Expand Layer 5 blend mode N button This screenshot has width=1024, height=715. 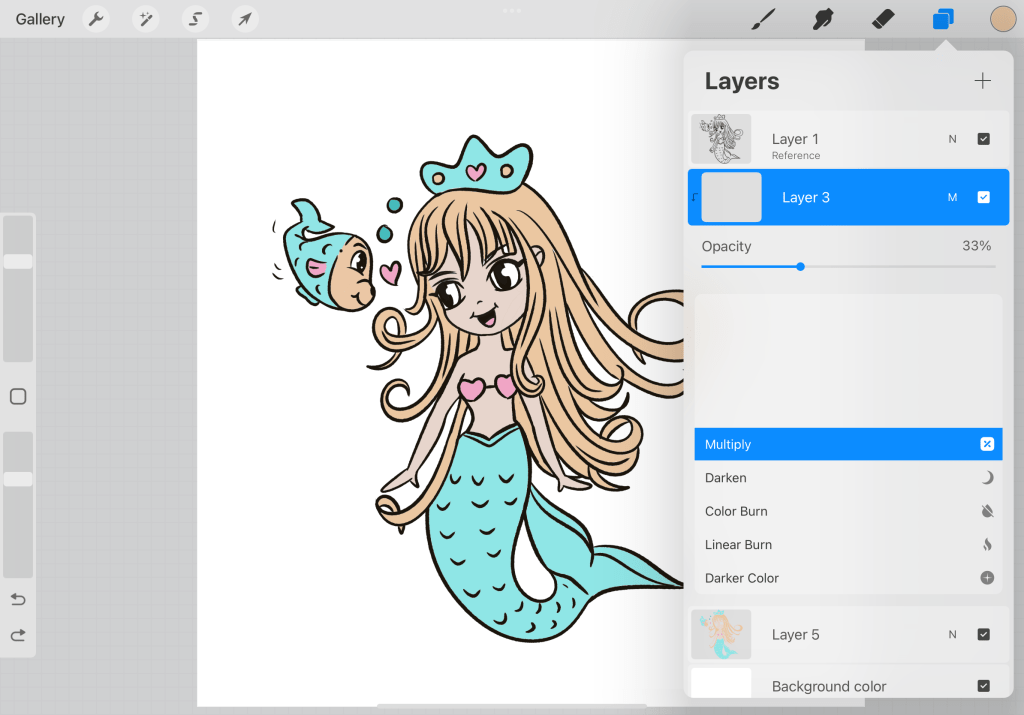click(x=952, y=634)
